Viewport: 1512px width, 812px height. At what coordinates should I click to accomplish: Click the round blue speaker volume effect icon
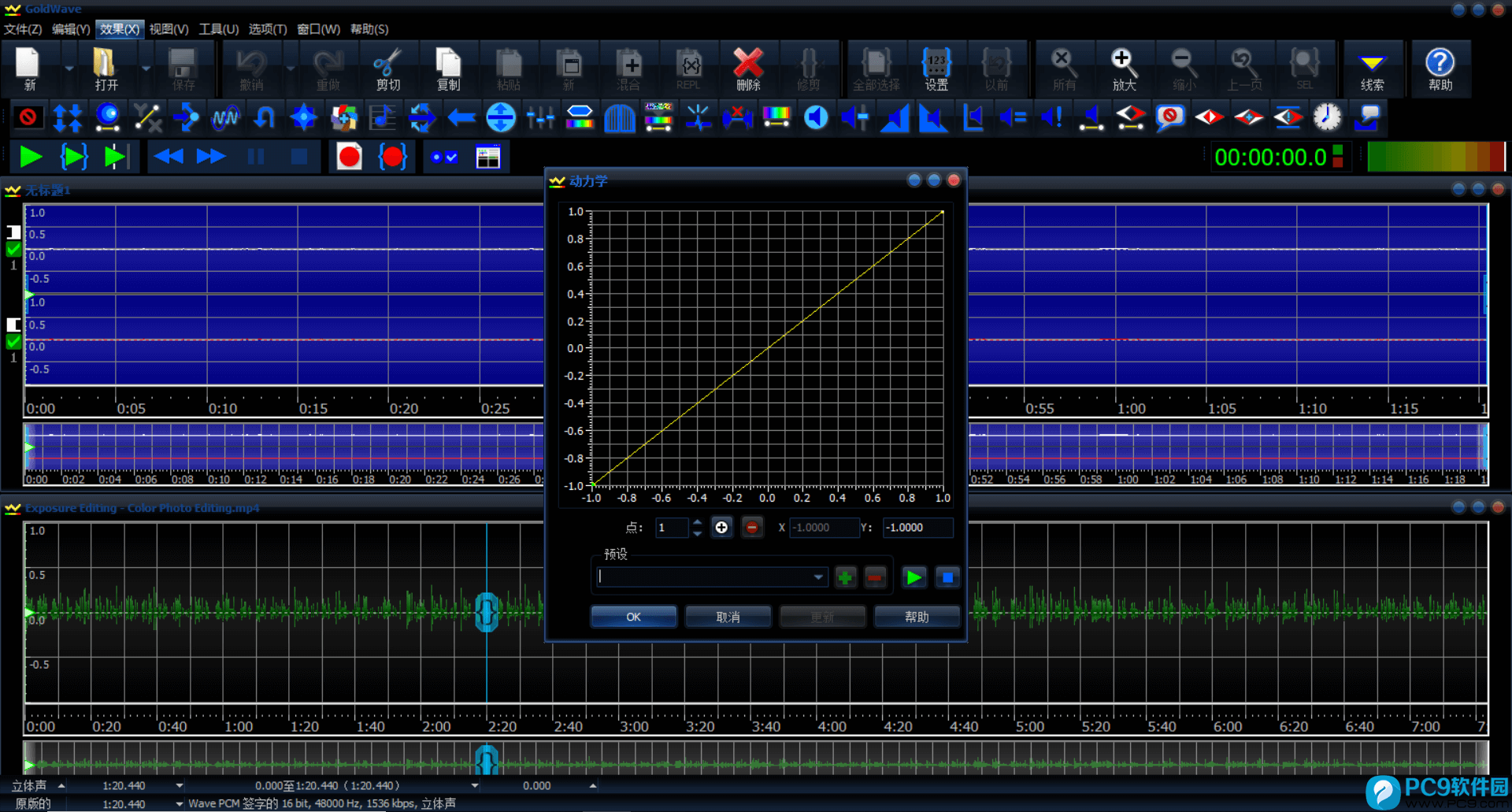(816, 118)
